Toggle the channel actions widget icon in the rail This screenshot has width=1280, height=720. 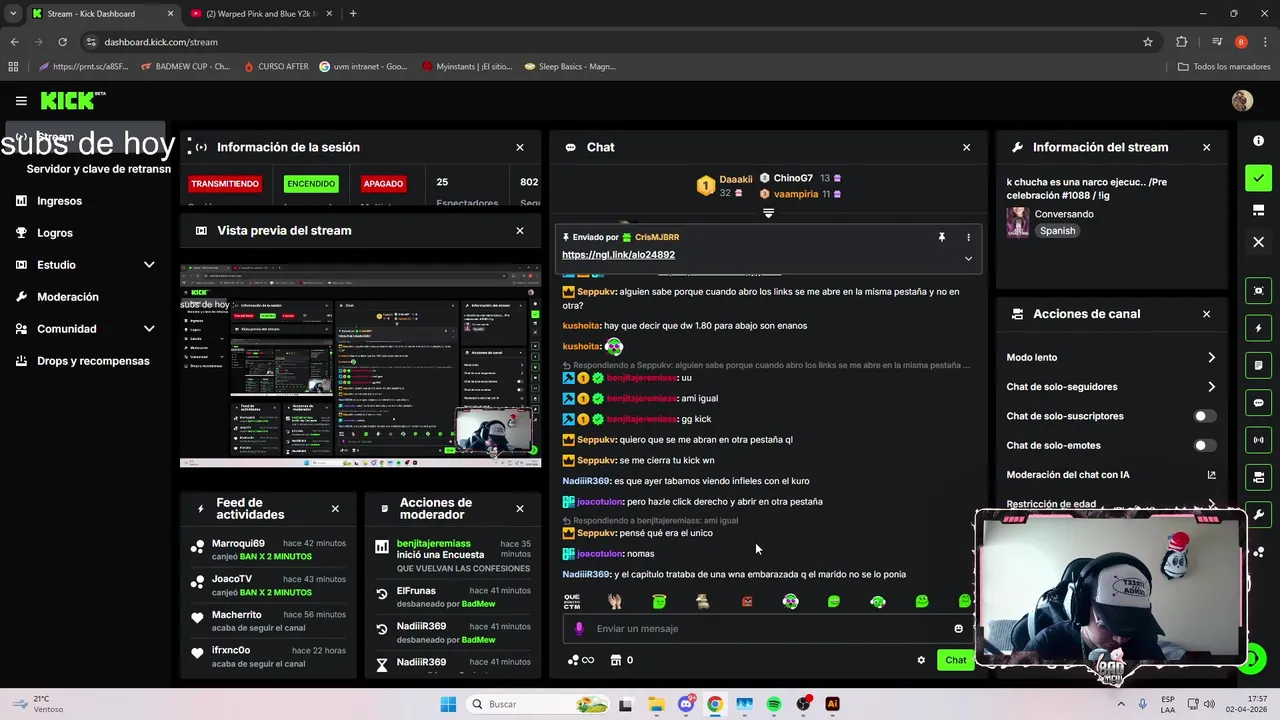click(1258, 477)
